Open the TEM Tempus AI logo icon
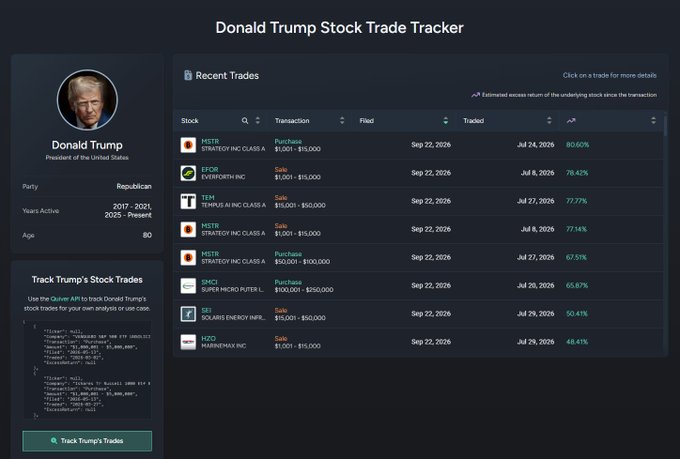The height and width of the screenshot is (459, 680). pyautogui.click(x=188, y=201)
